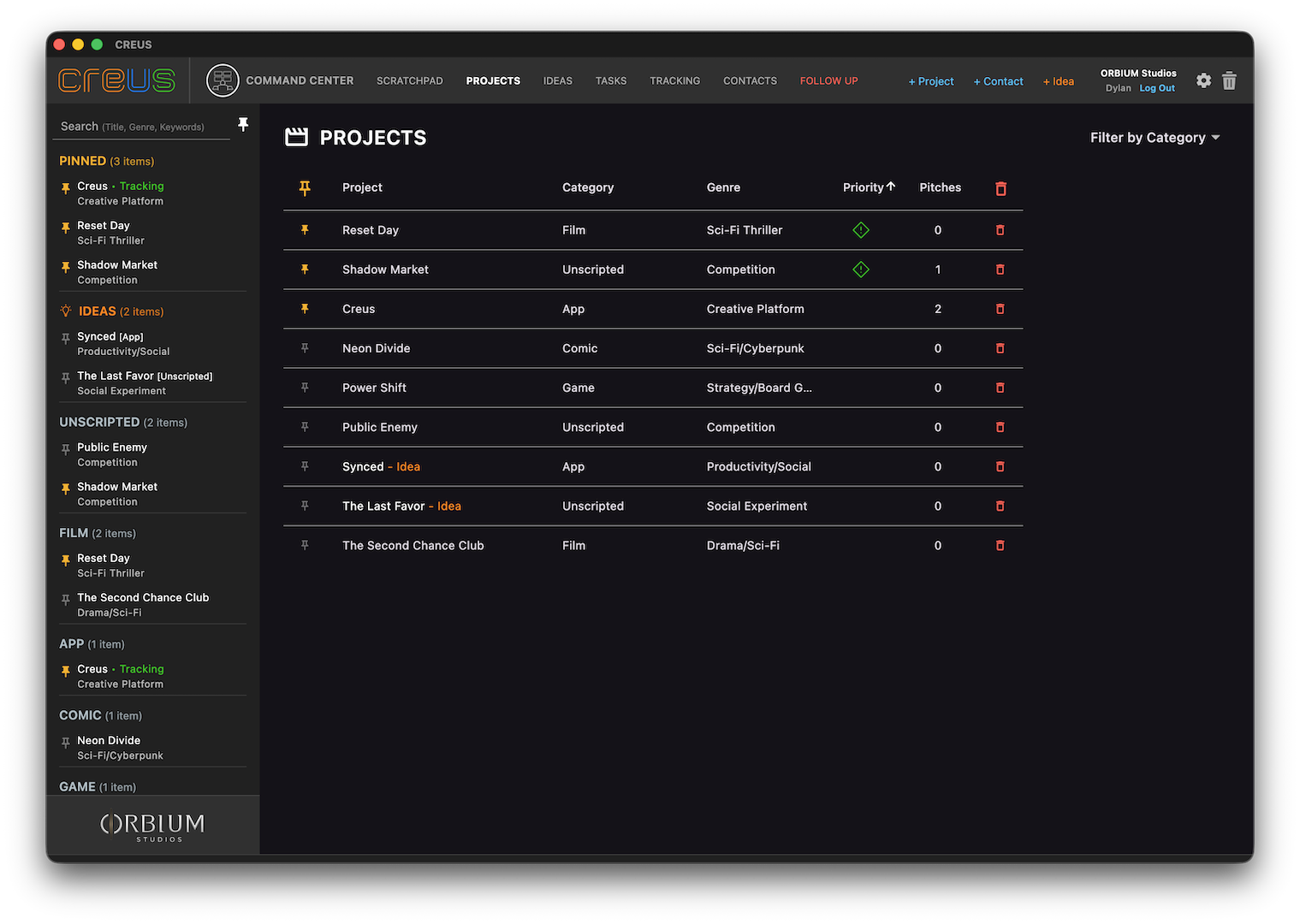This screenshot has width=1300, height=924.
Task: Pin Public Enemy in table row
Action: 305,427
